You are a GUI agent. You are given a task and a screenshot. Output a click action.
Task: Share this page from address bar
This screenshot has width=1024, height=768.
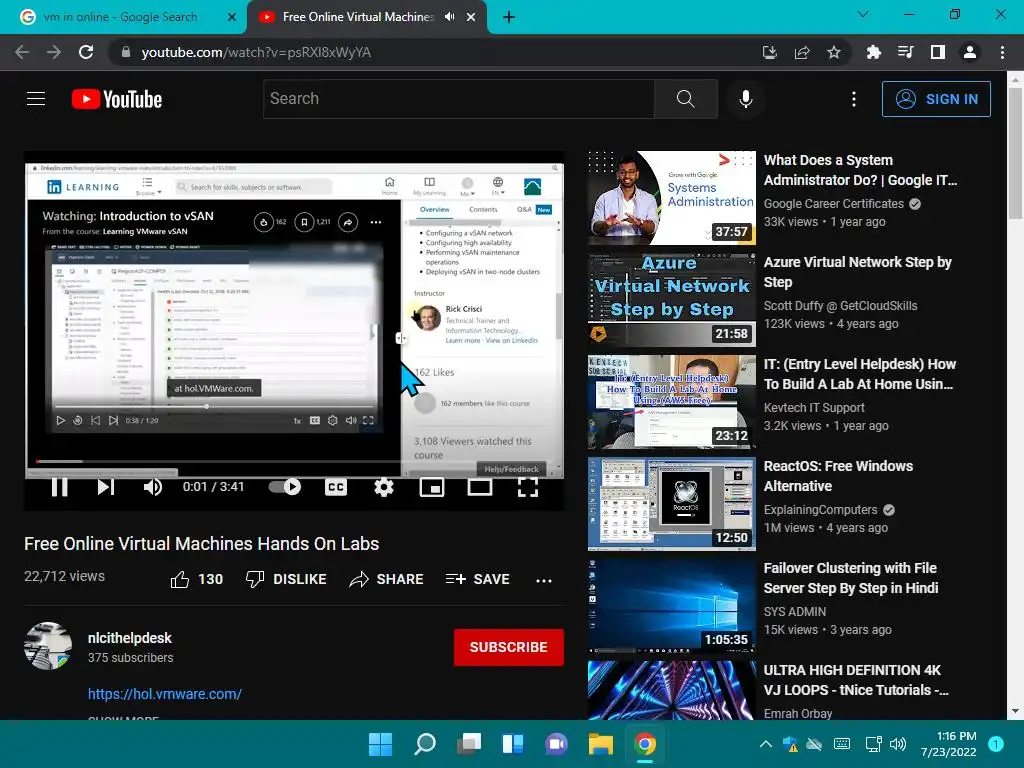coord(802,52)
